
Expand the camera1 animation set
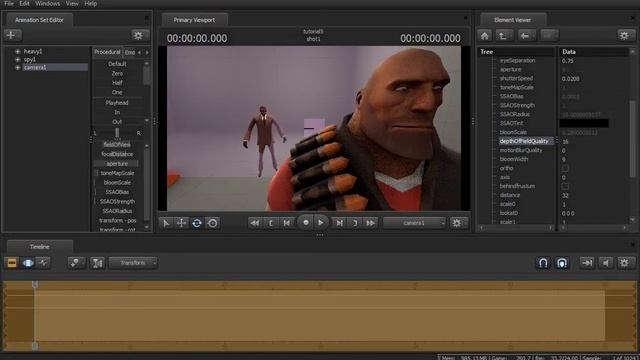[x=18, y=67]
